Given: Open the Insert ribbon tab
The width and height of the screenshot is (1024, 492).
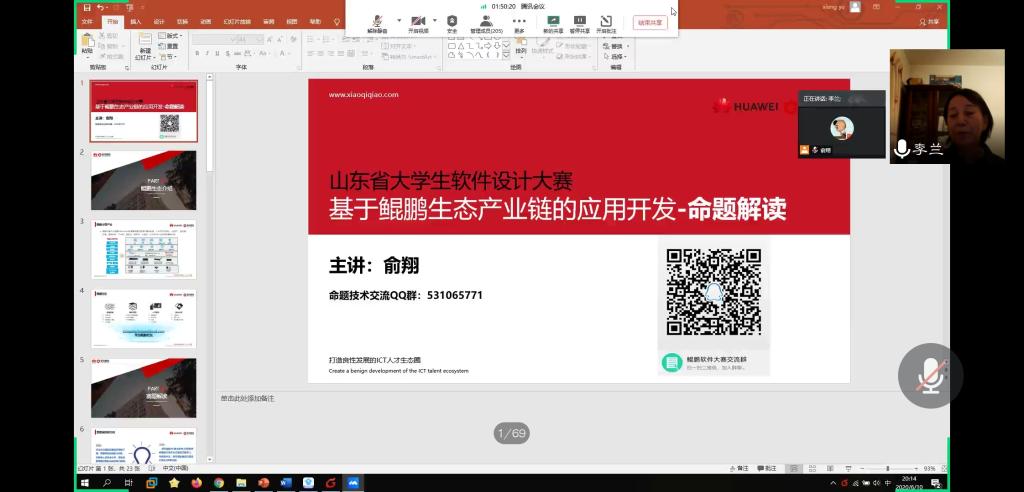Looking at the screenshot, I should tap(136, 21).
